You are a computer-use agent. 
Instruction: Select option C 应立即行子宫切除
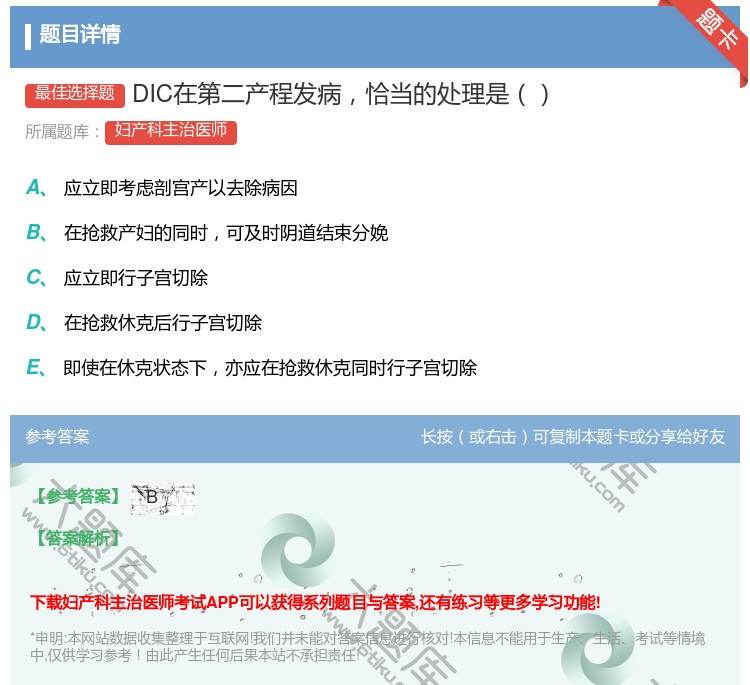[117, 278]
